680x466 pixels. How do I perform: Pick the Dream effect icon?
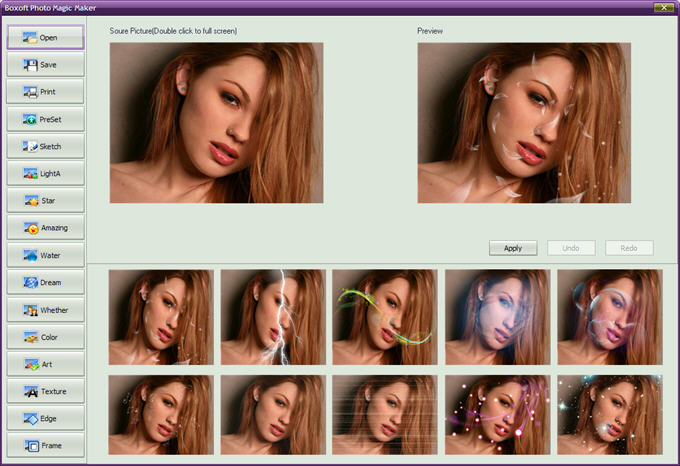coord(30,283)
